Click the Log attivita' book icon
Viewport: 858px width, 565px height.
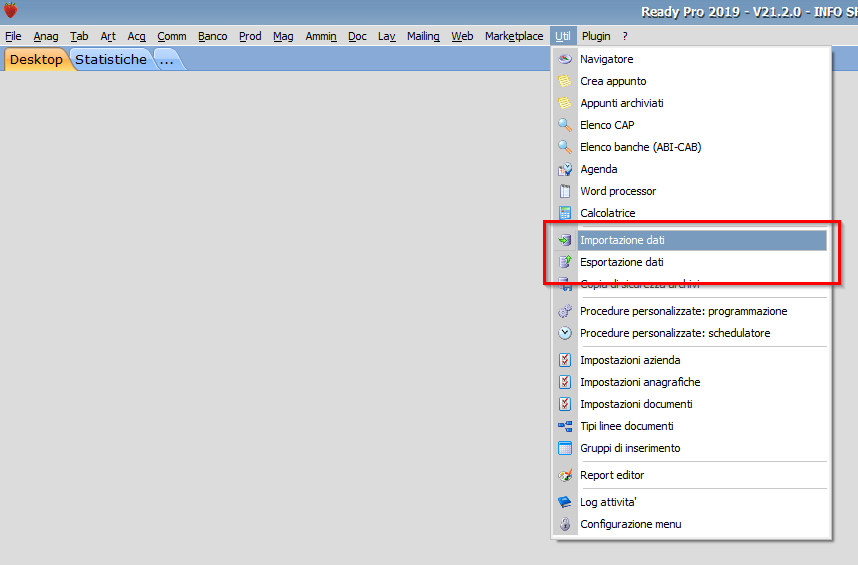565,502
